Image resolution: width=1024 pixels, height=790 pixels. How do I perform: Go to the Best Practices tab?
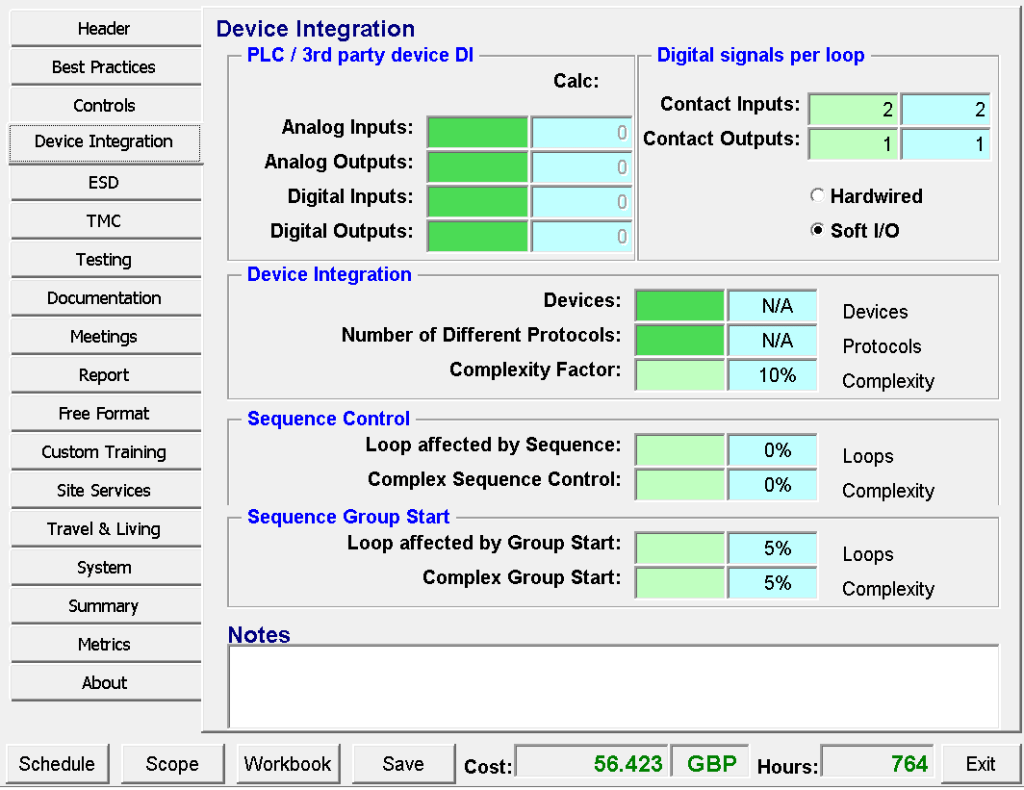[x=104, y=68]
